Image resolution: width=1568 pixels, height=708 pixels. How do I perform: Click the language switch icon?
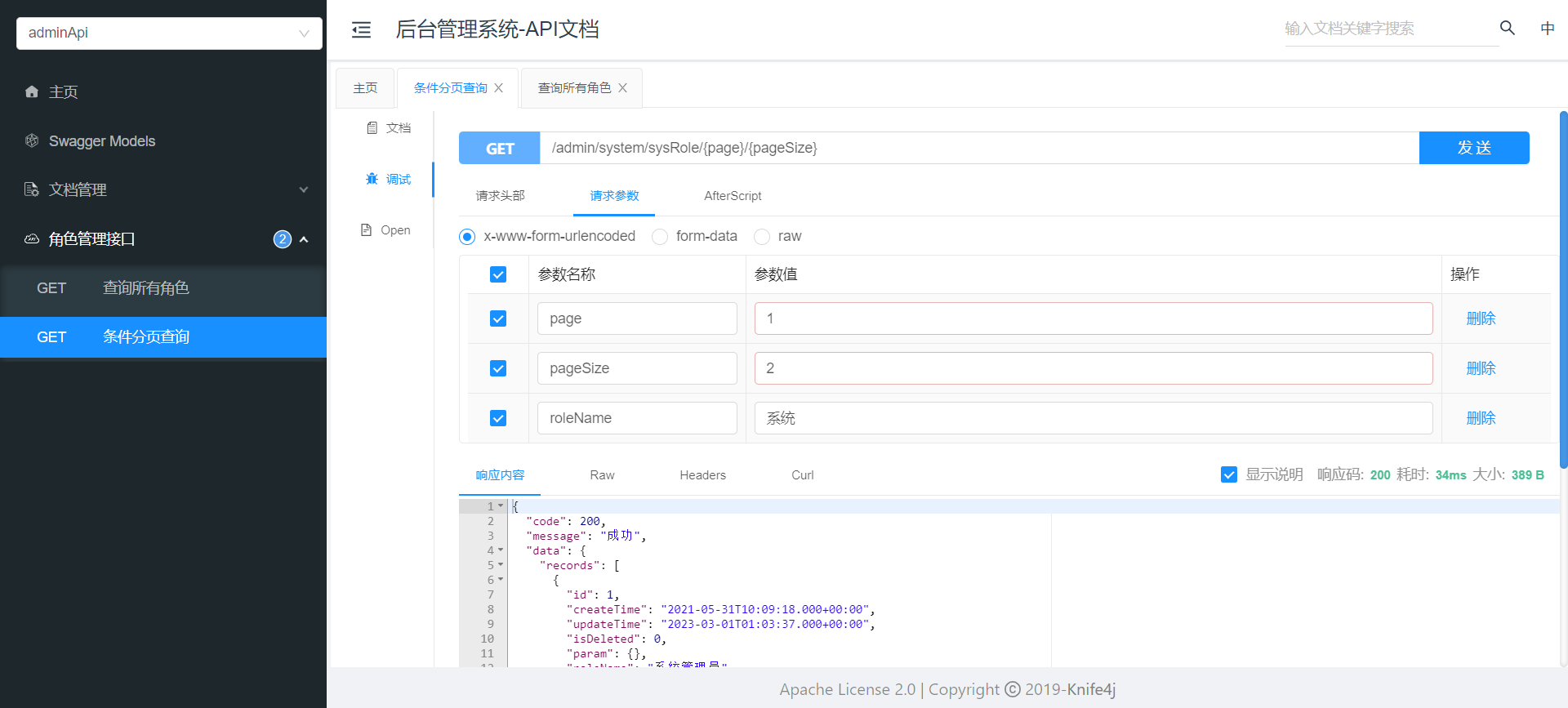(1547, 29)
